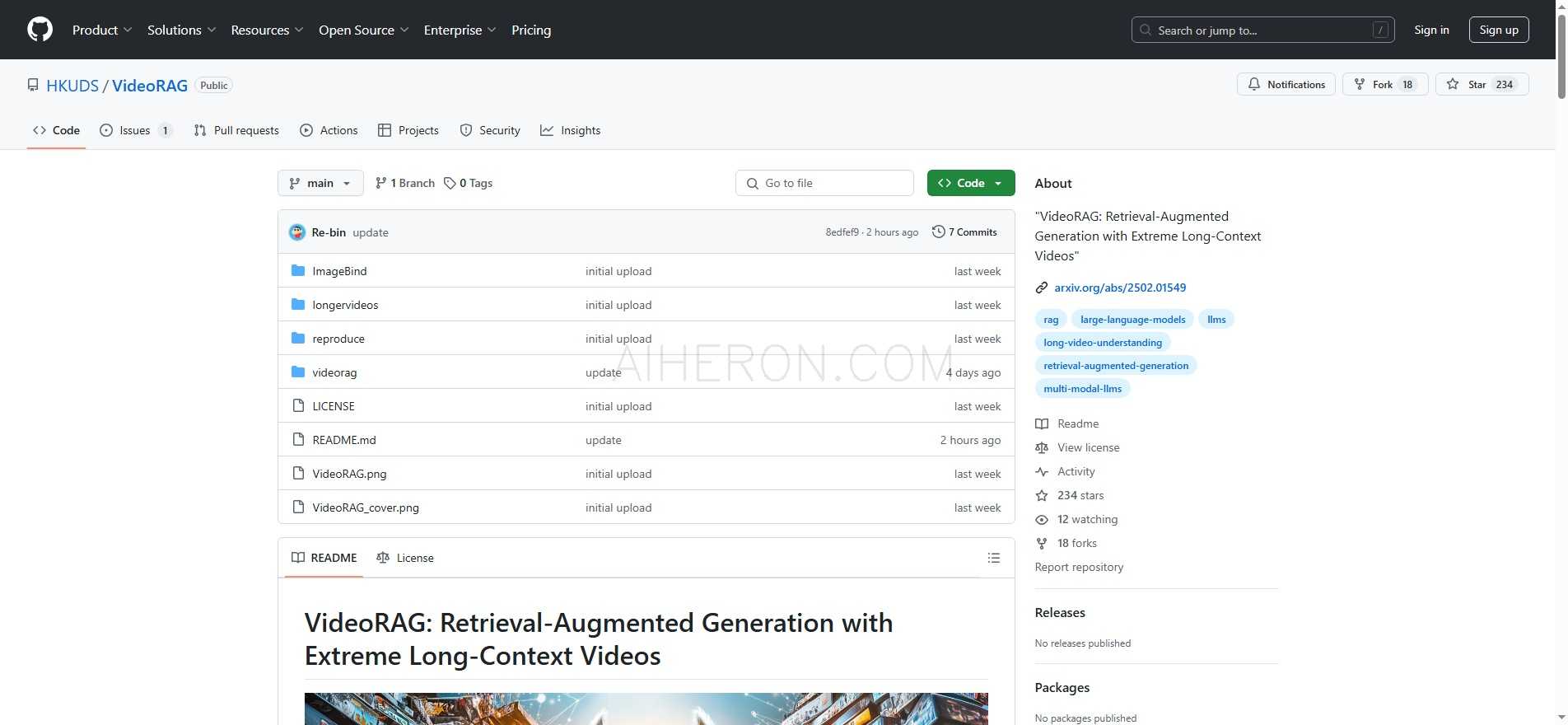Switch to the Insights tab
This screenshot has height=725, width=1568.
pos(570,130)
